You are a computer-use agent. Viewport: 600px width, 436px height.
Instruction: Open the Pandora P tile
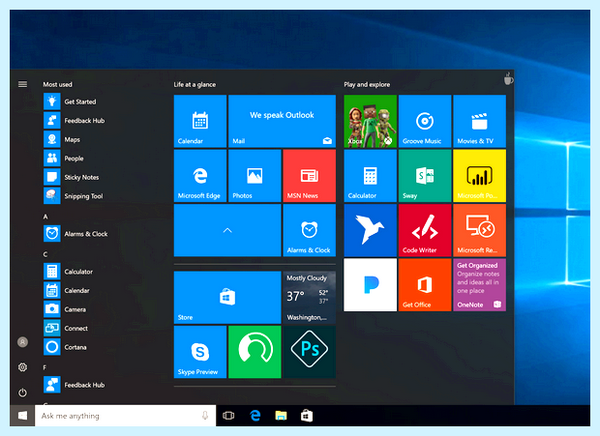[370, 285]
